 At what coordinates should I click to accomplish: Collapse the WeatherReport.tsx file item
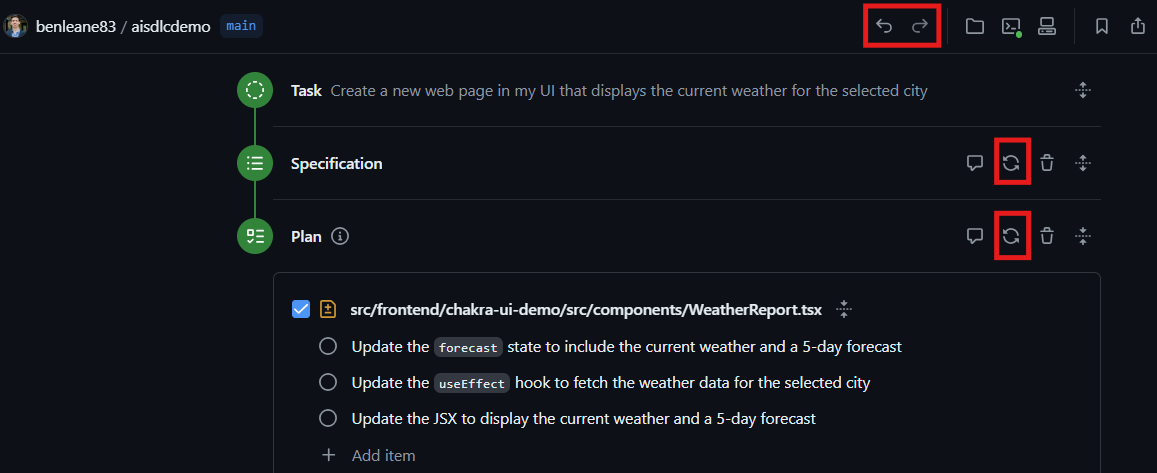click(844, 309)
